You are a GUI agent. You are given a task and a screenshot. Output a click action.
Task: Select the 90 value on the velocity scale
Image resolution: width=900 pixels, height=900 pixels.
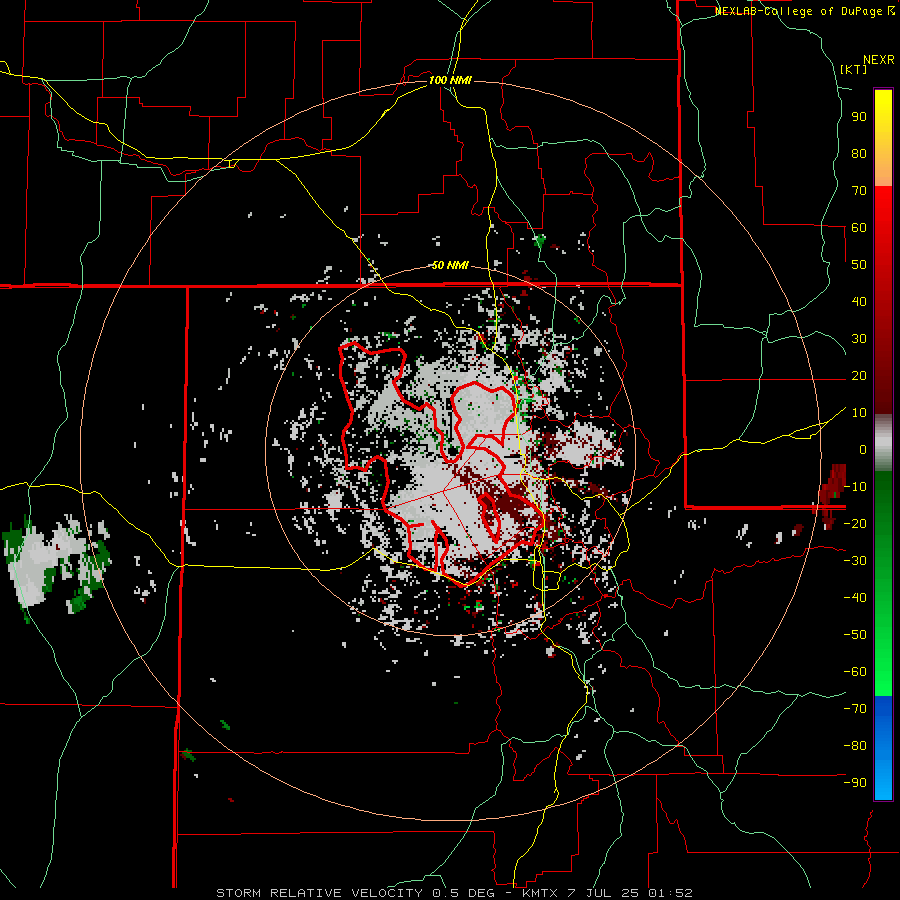tap(859, 117)
